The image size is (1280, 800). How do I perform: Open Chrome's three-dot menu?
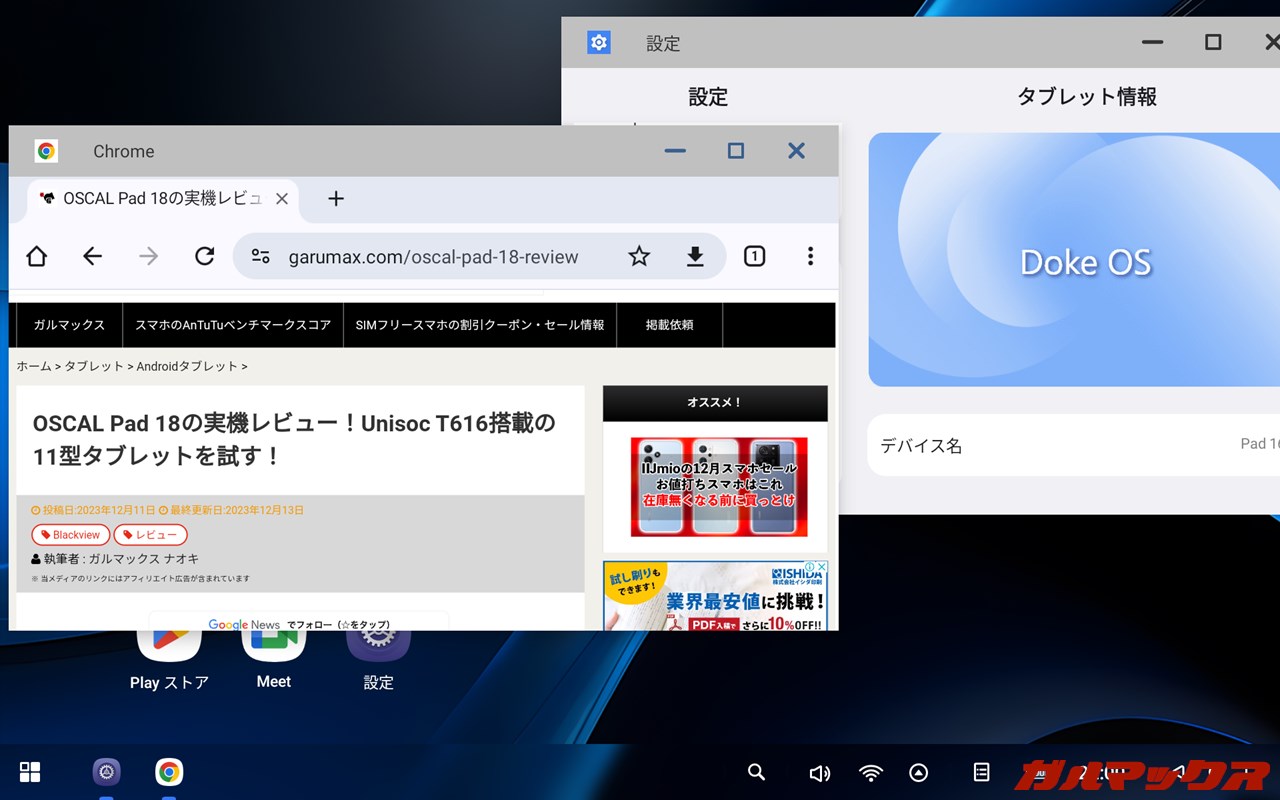coord(810,257)
